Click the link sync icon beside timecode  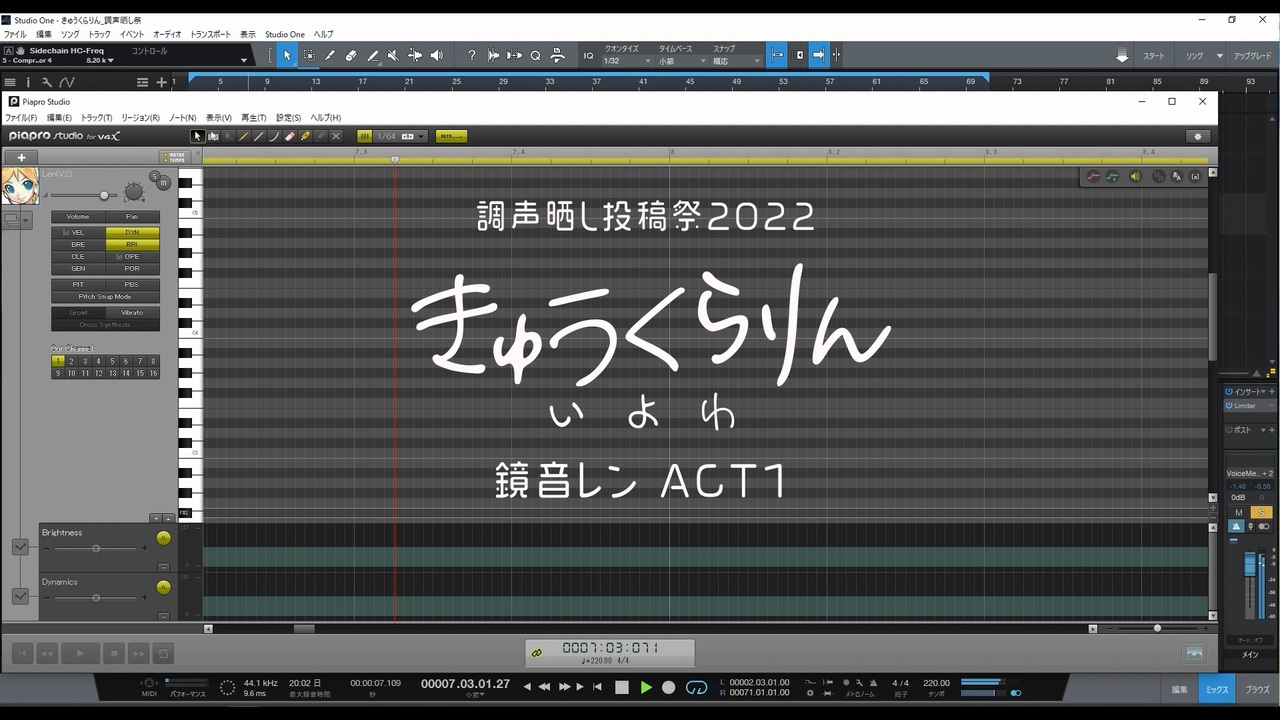coord(536,653)
